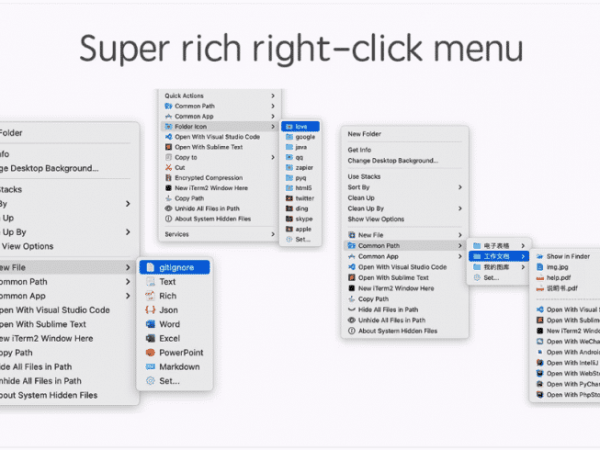Select Folder Icon in the top middle menu
This screenshot has height=450, width=600.
[x=218, y=127]
